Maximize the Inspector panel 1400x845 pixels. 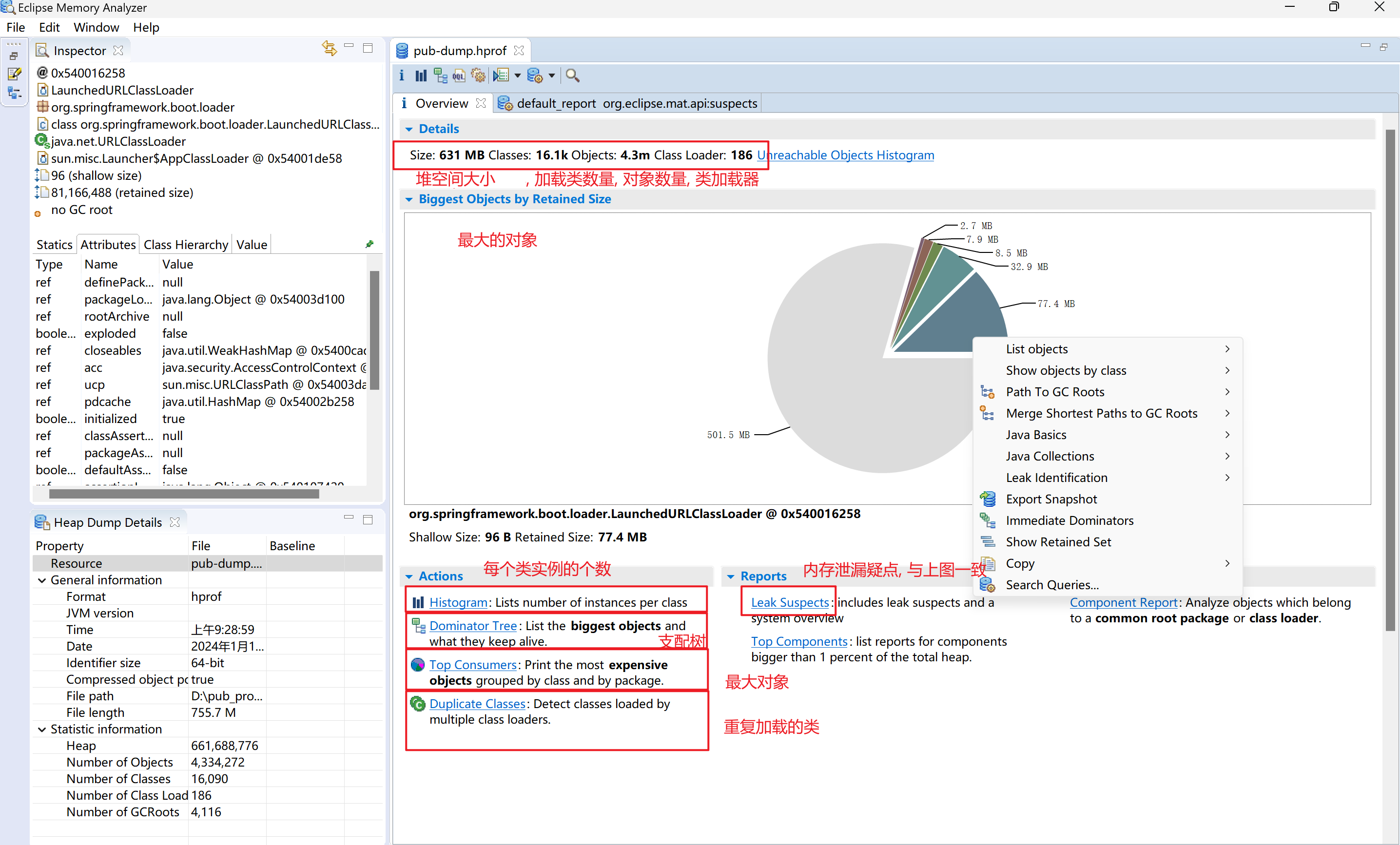pos(368,48)
